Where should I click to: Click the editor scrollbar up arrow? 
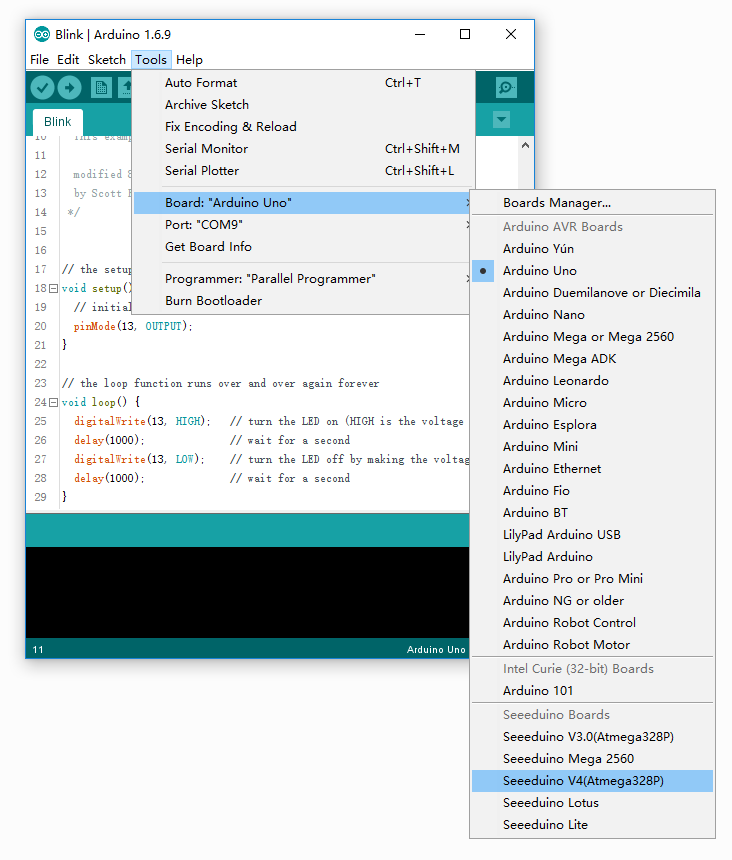click(x=525, y=145)
